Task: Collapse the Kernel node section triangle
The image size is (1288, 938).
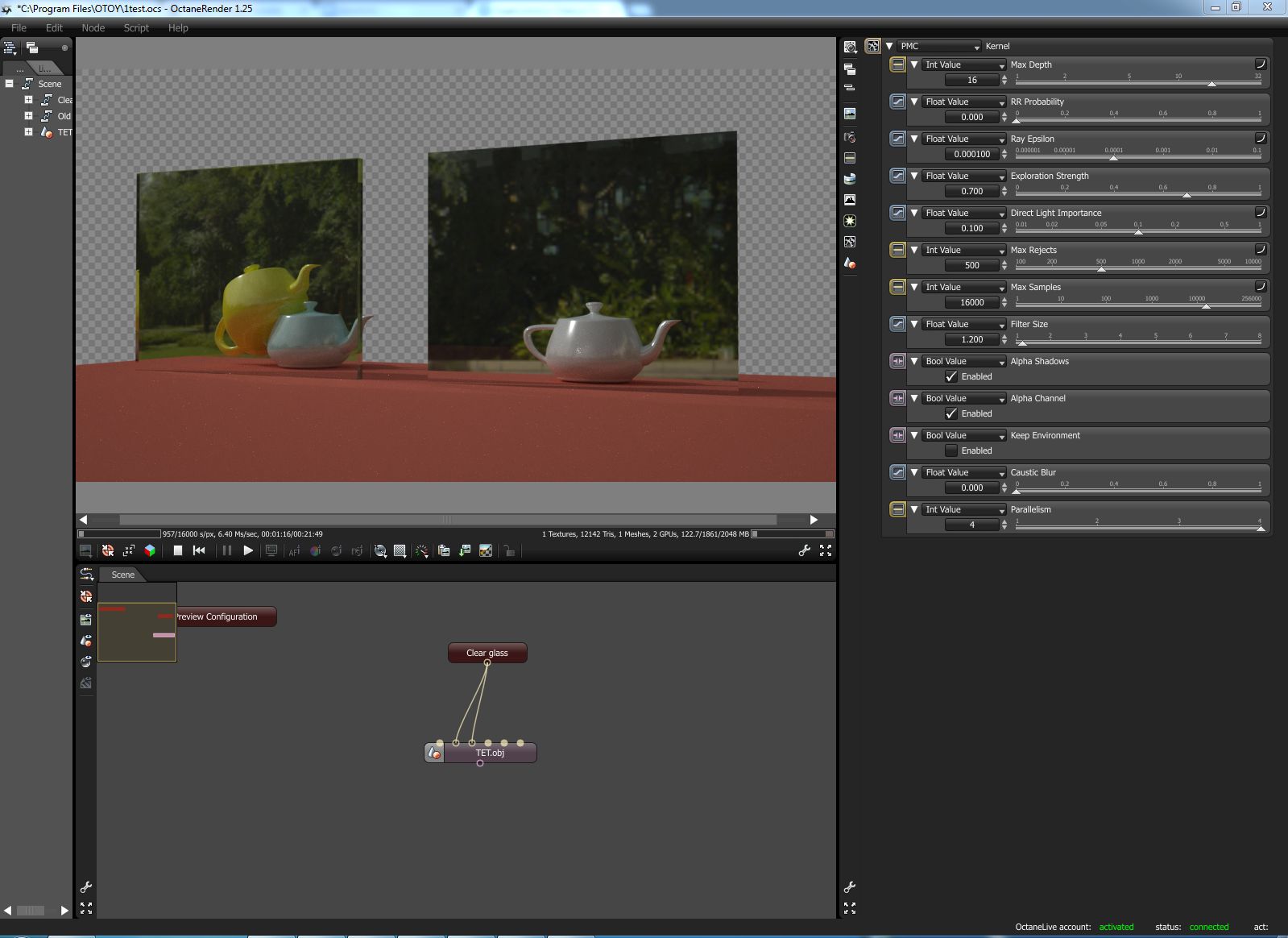Action: point(889,46)
